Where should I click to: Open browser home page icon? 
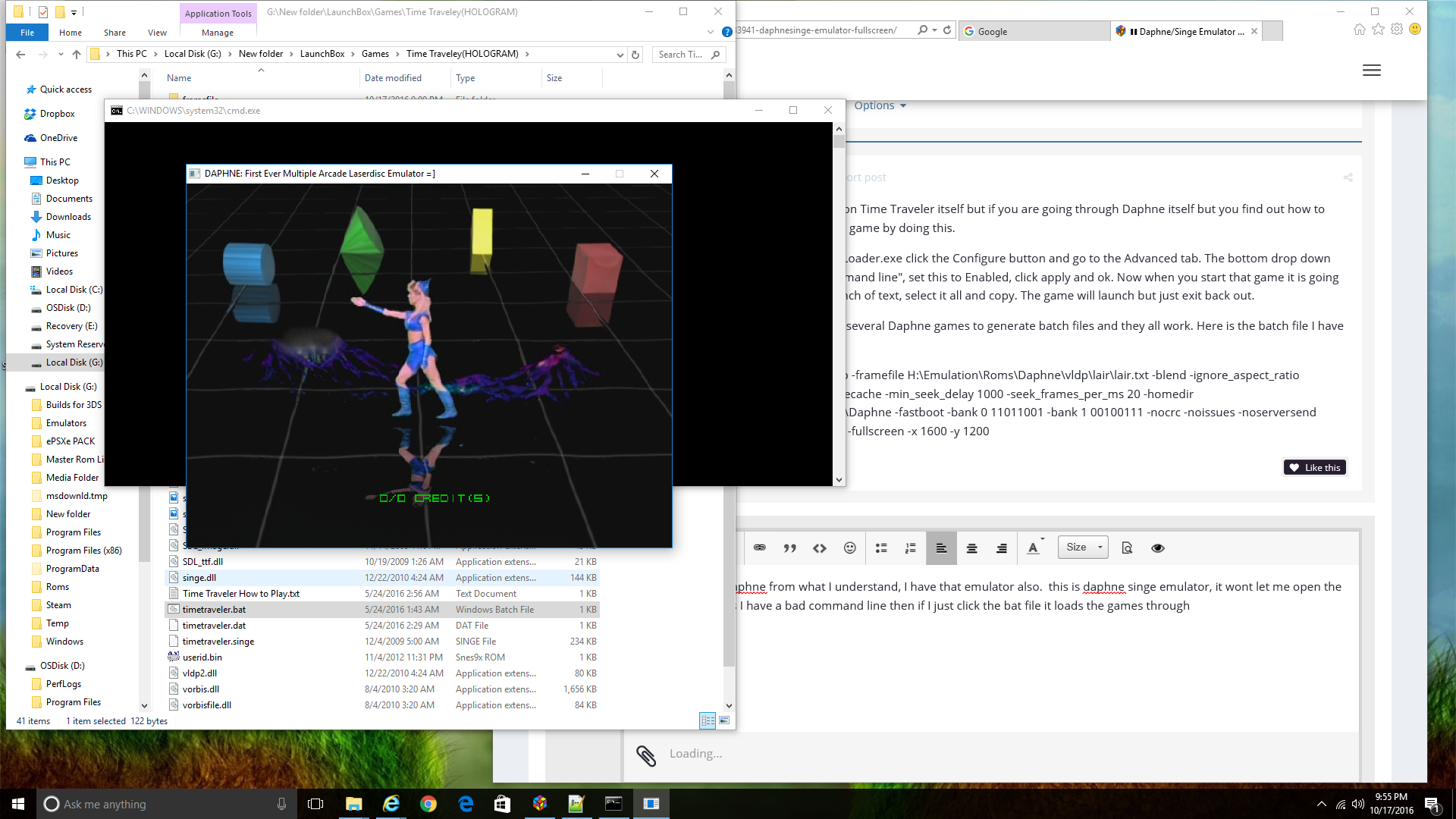(1359, 30)
